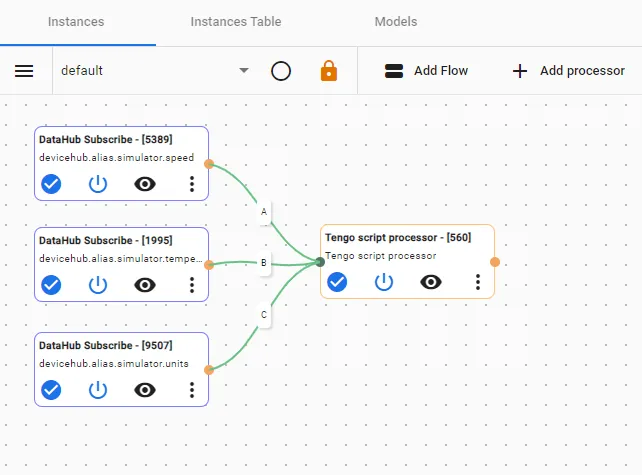Click devicehub.alias.simulator.tempe... text
The image size is (642, 475).
click(x=120, y=259)
